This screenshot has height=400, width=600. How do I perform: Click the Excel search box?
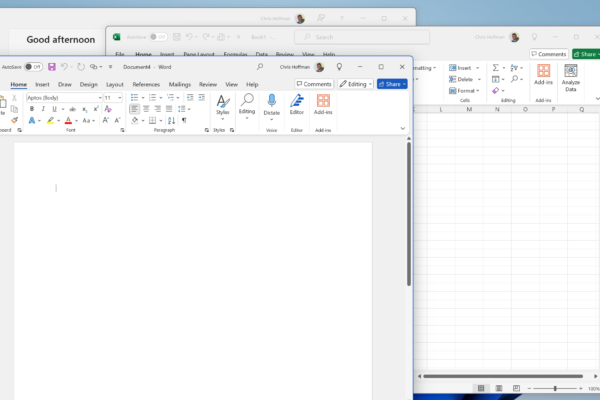(362, 37)
